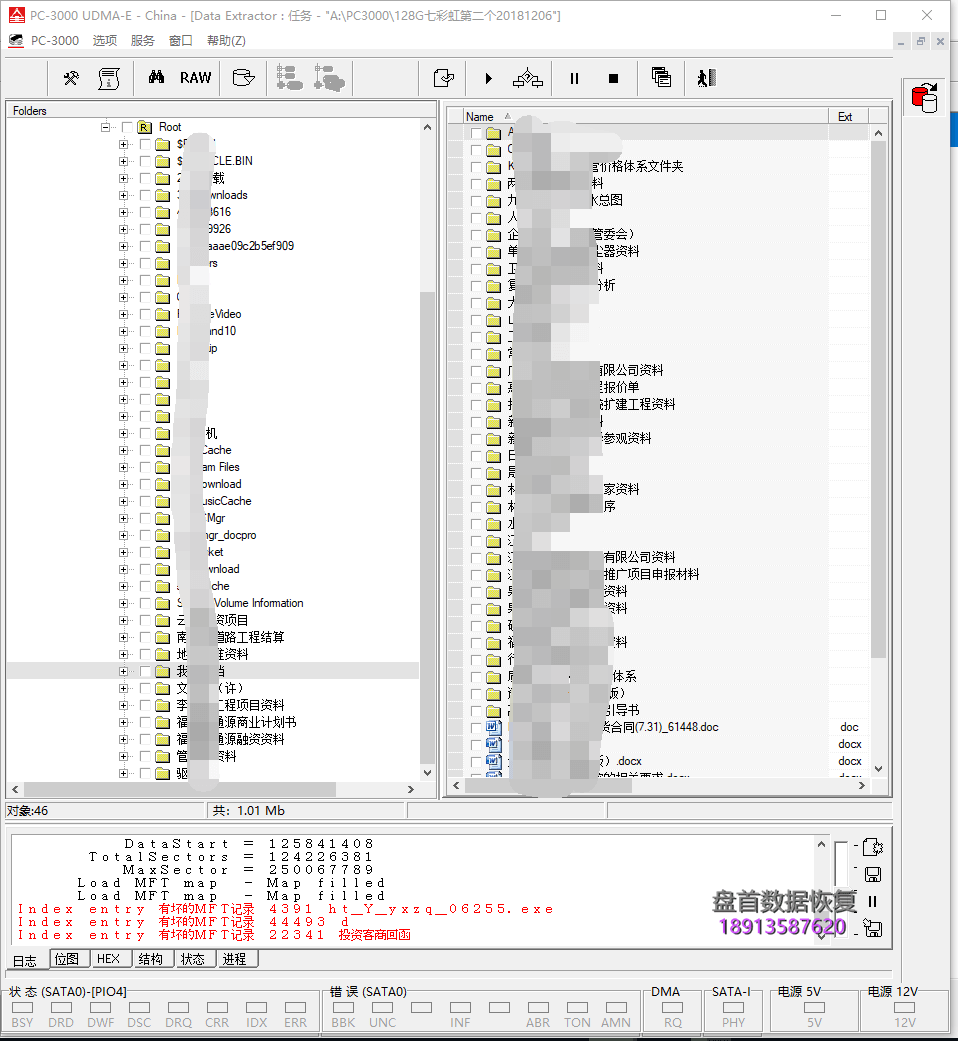This screenshot has height=1041, width=958.
Task: Click the disk image toolbar icon
Action: (x=244, y=78)
